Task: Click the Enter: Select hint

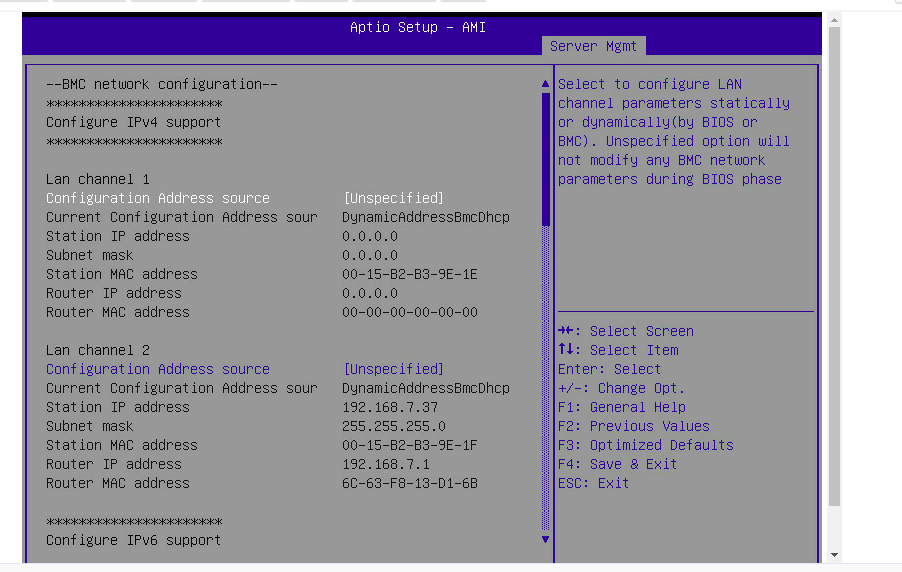Action: (x=610, y=369)
